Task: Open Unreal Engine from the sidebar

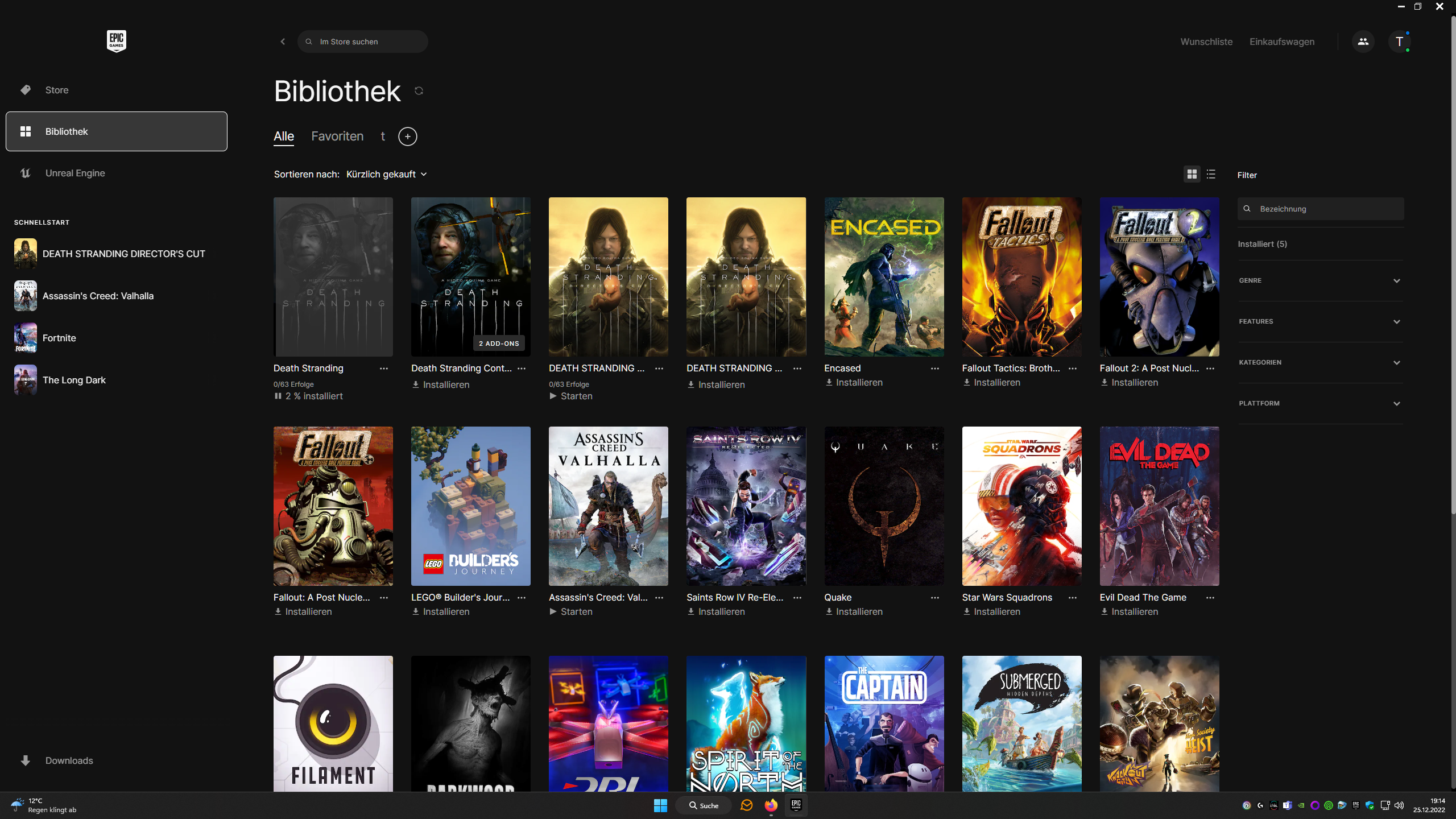Action: click(x=75, y=173)
